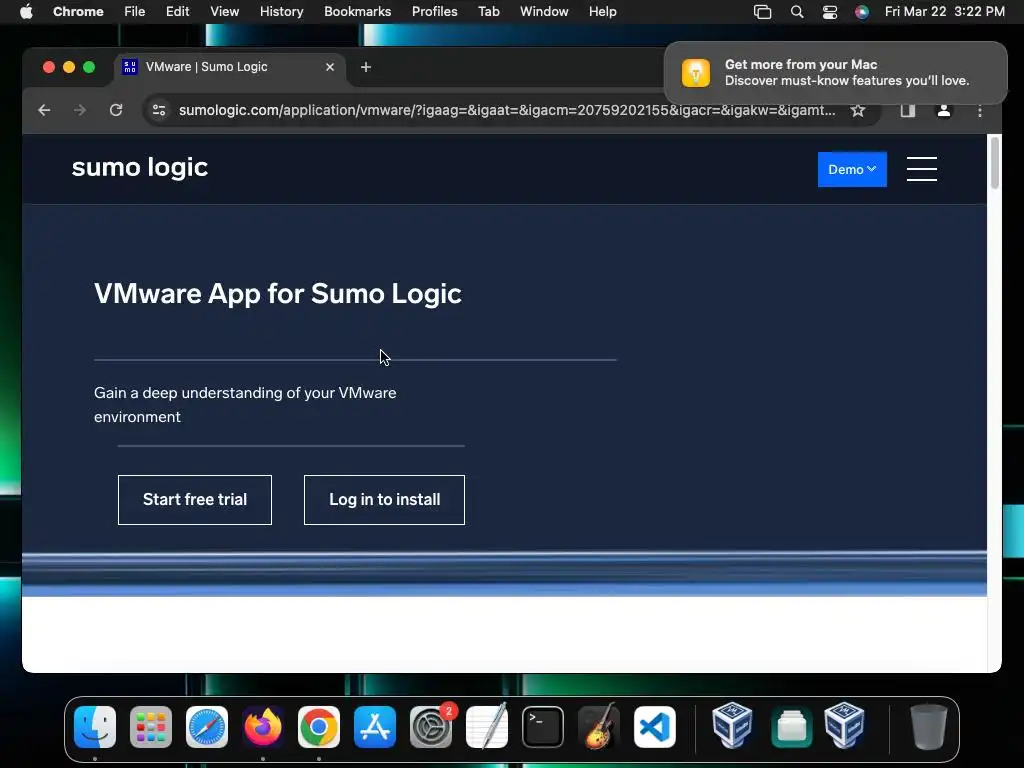
Task: Click Chrome icon in the Dock
Action: click(x=319, y=727)
